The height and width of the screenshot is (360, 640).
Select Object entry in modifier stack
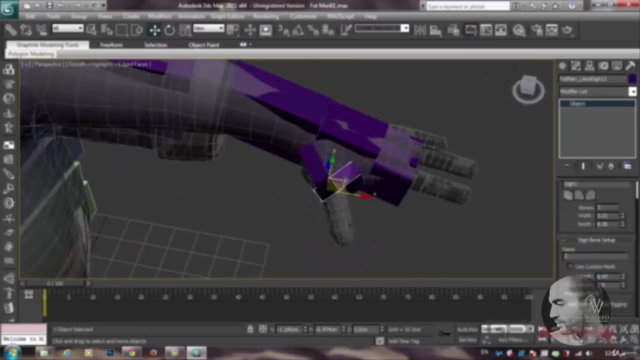tap(597, 104)
